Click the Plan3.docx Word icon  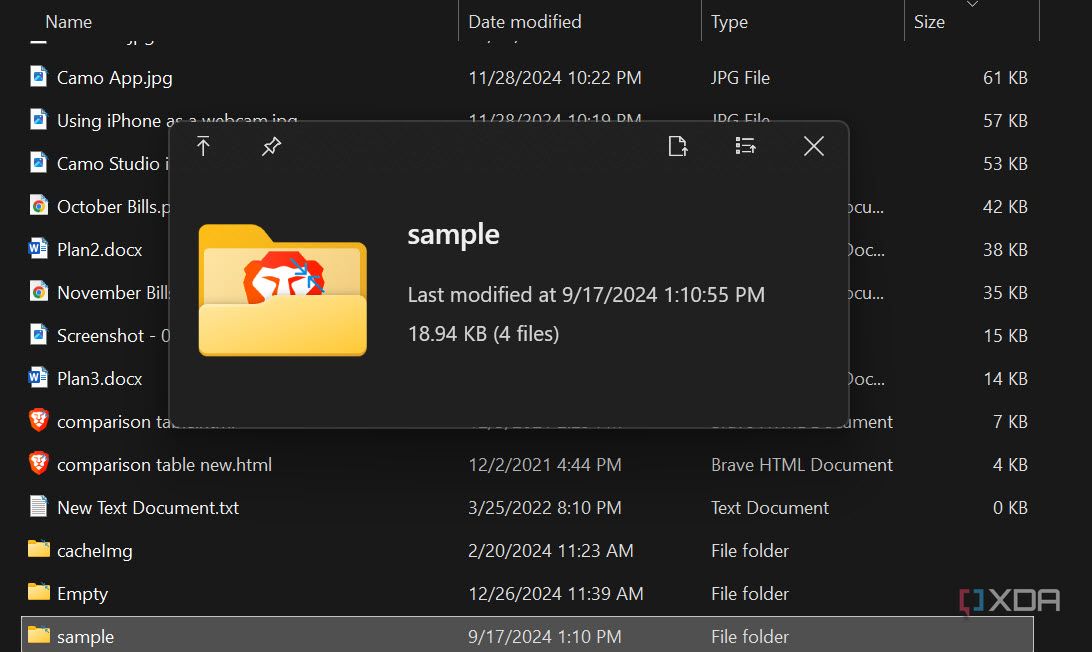[38, 378]
